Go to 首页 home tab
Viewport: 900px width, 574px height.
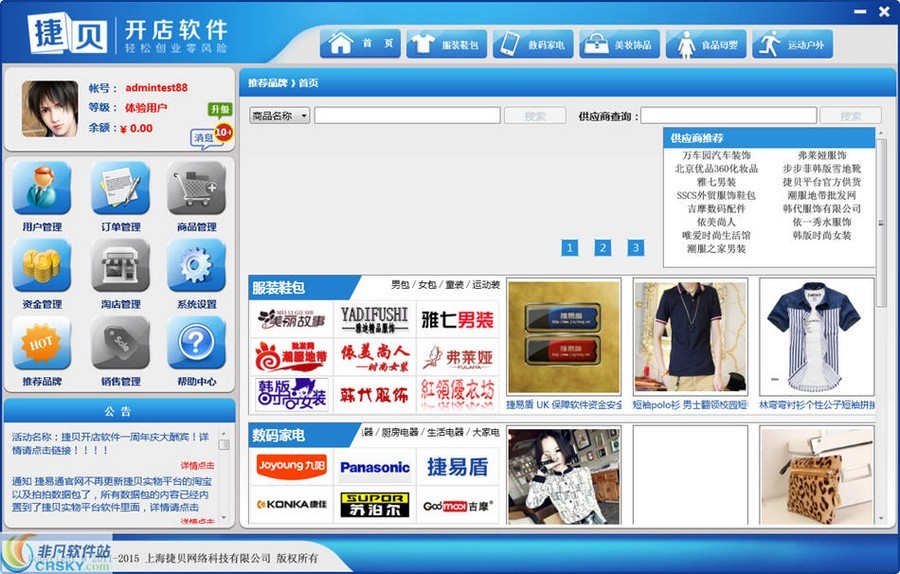(x=360, y=44)
